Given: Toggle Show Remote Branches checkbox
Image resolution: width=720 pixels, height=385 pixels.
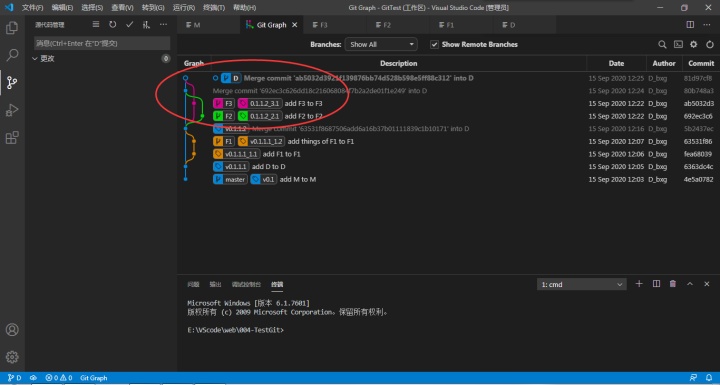Looking at the screenshot, I should point(434,45).
